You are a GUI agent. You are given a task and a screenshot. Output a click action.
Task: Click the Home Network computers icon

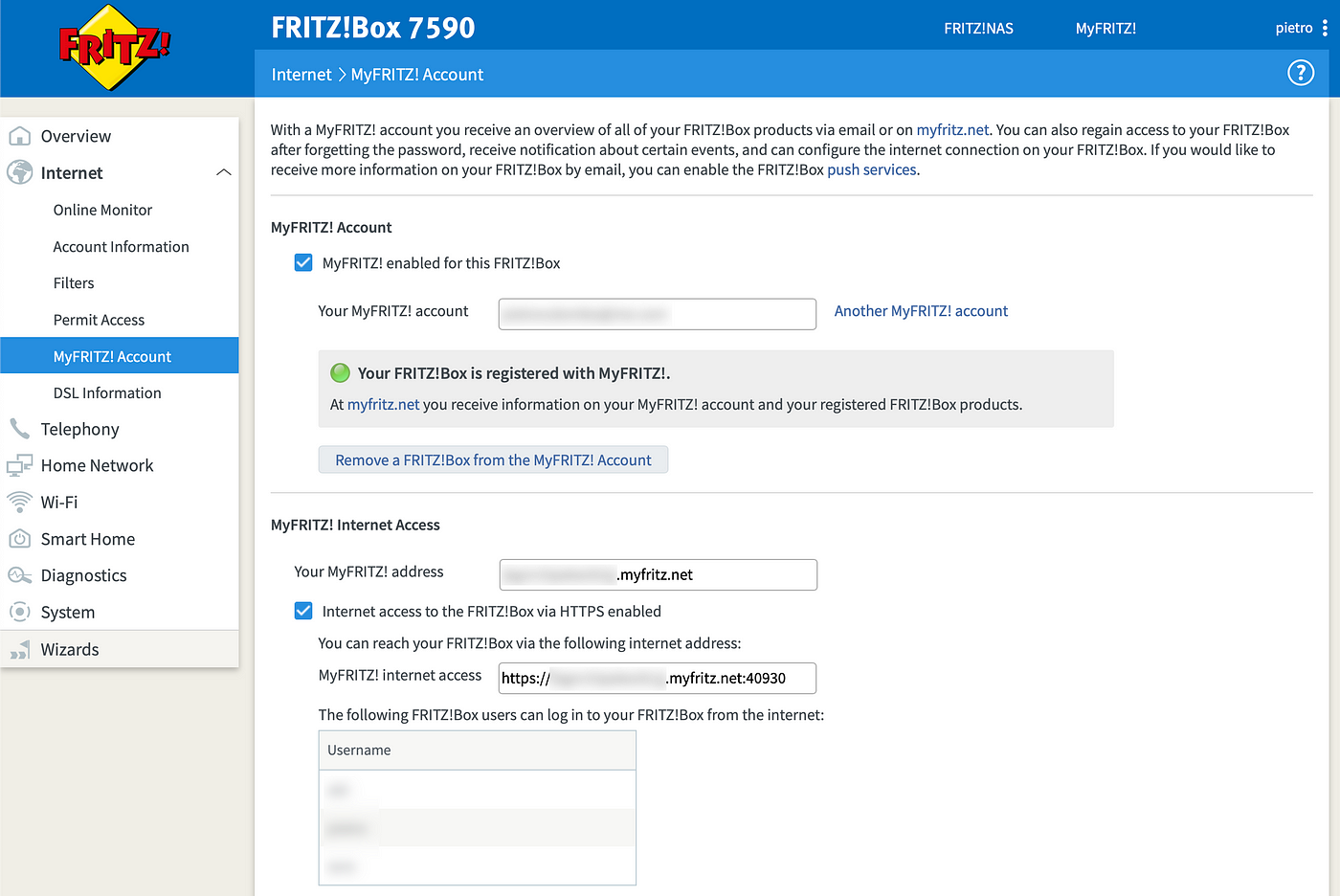tap(19, 466)
